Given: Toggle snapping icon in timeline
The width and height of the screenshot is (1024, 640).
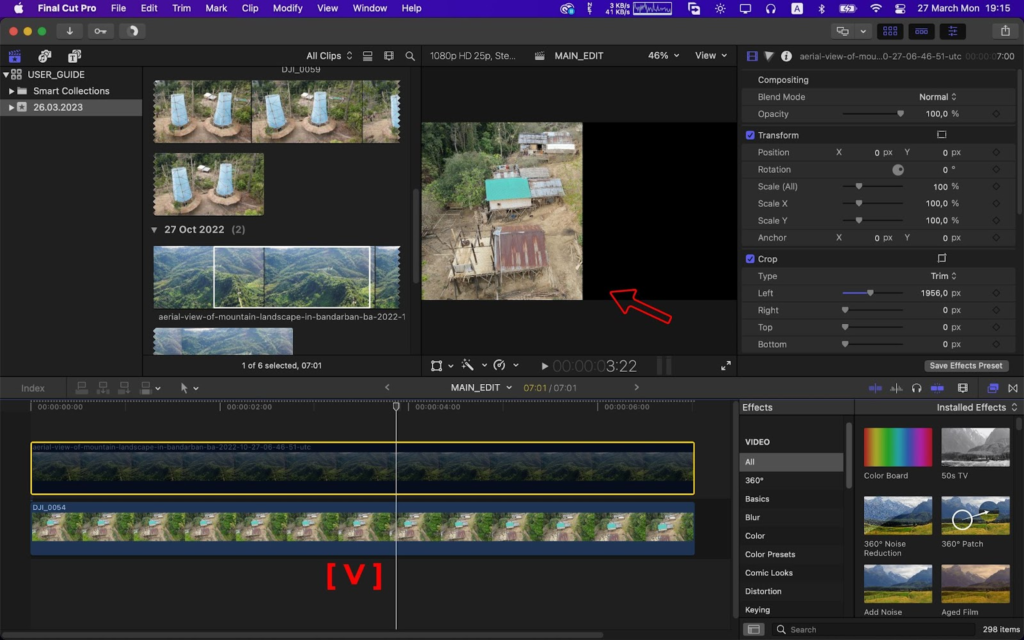Looking at the screenshot, I should coord(937,388).
